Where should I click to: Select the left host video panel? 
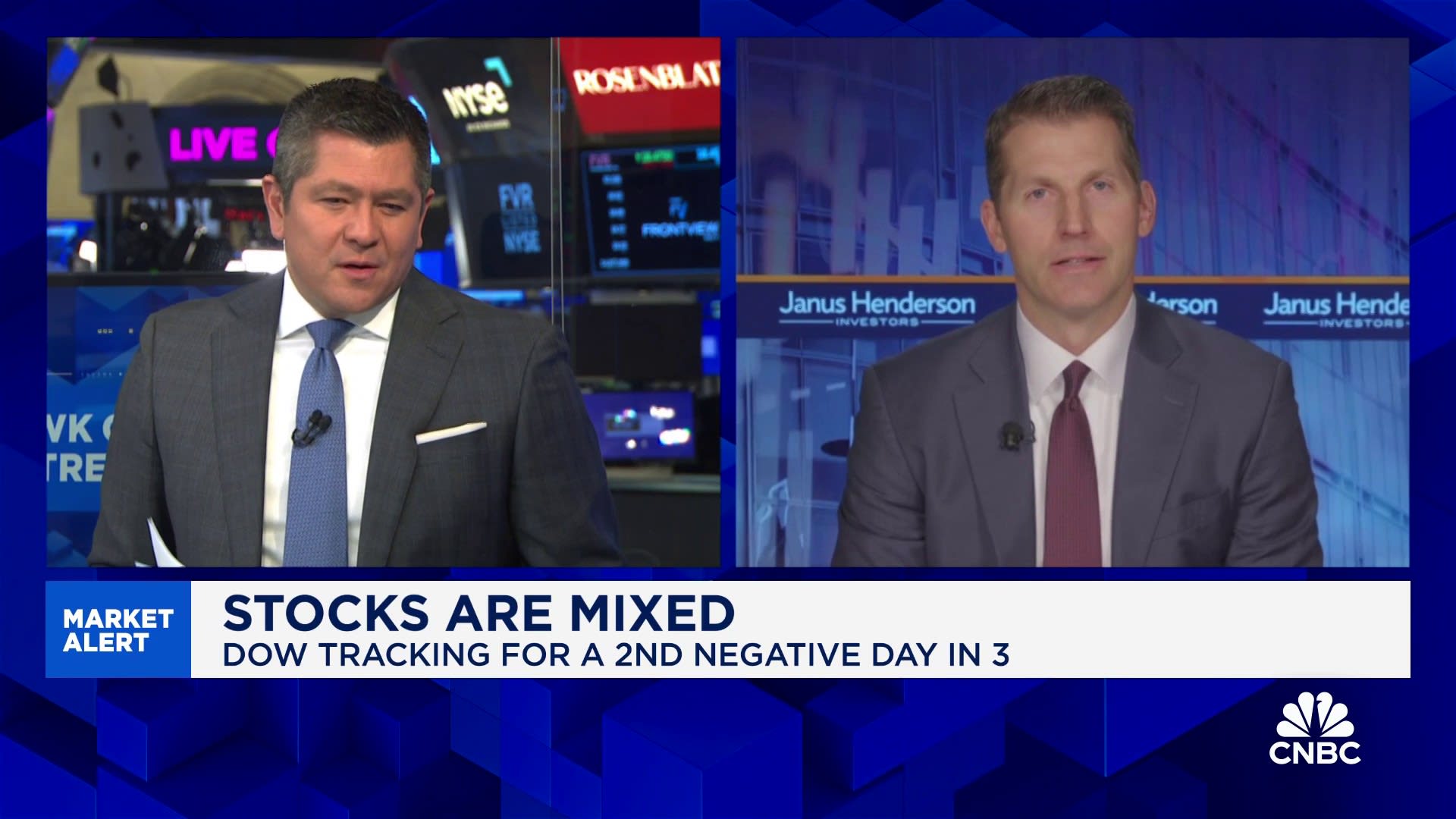[383, 302]
